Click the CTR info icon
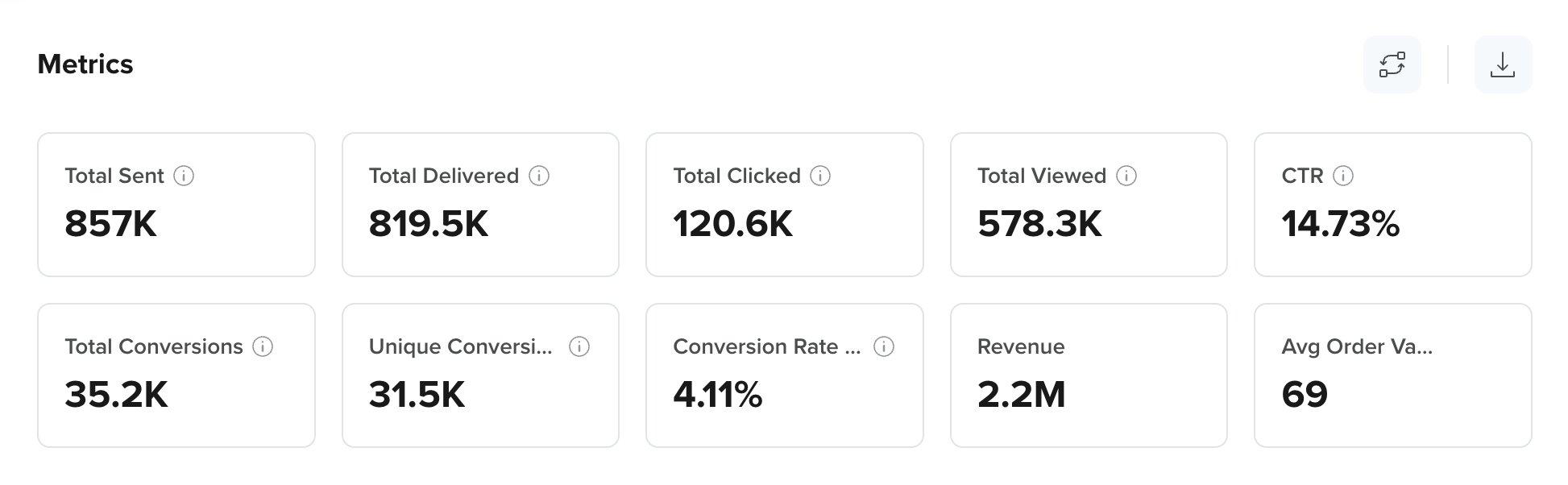1568x485 pixels. [1343, 176]
